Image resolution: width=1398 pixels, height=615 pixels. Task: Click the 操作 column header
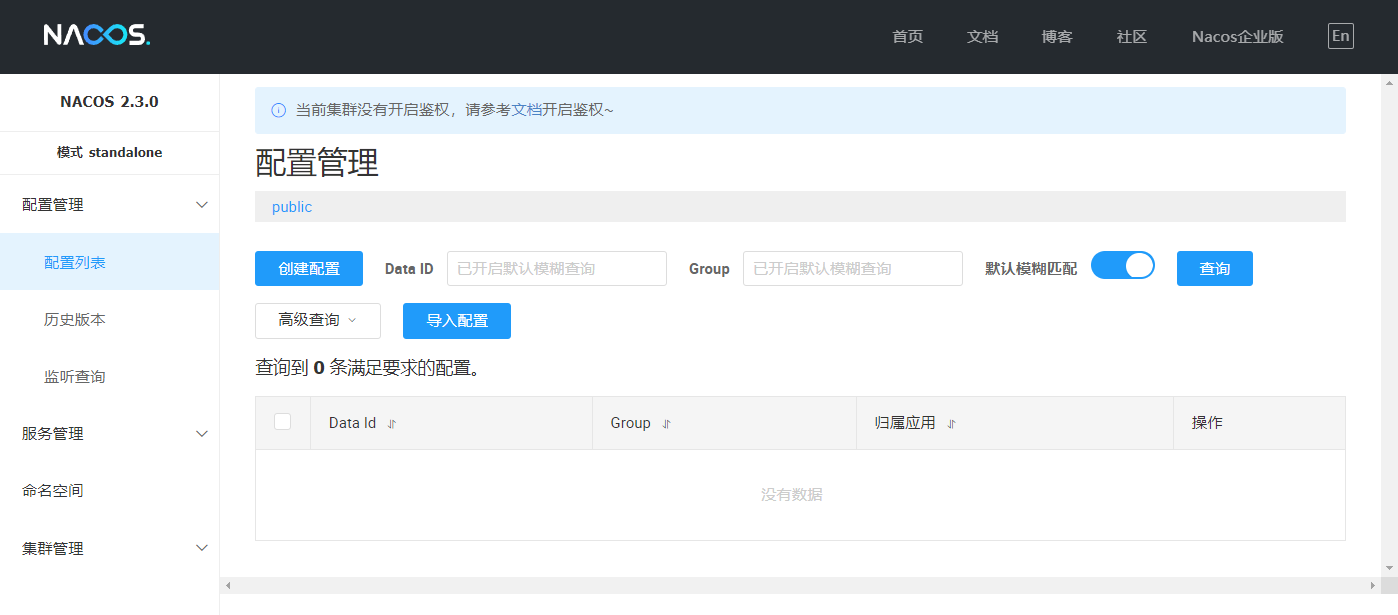(1207, 423)
